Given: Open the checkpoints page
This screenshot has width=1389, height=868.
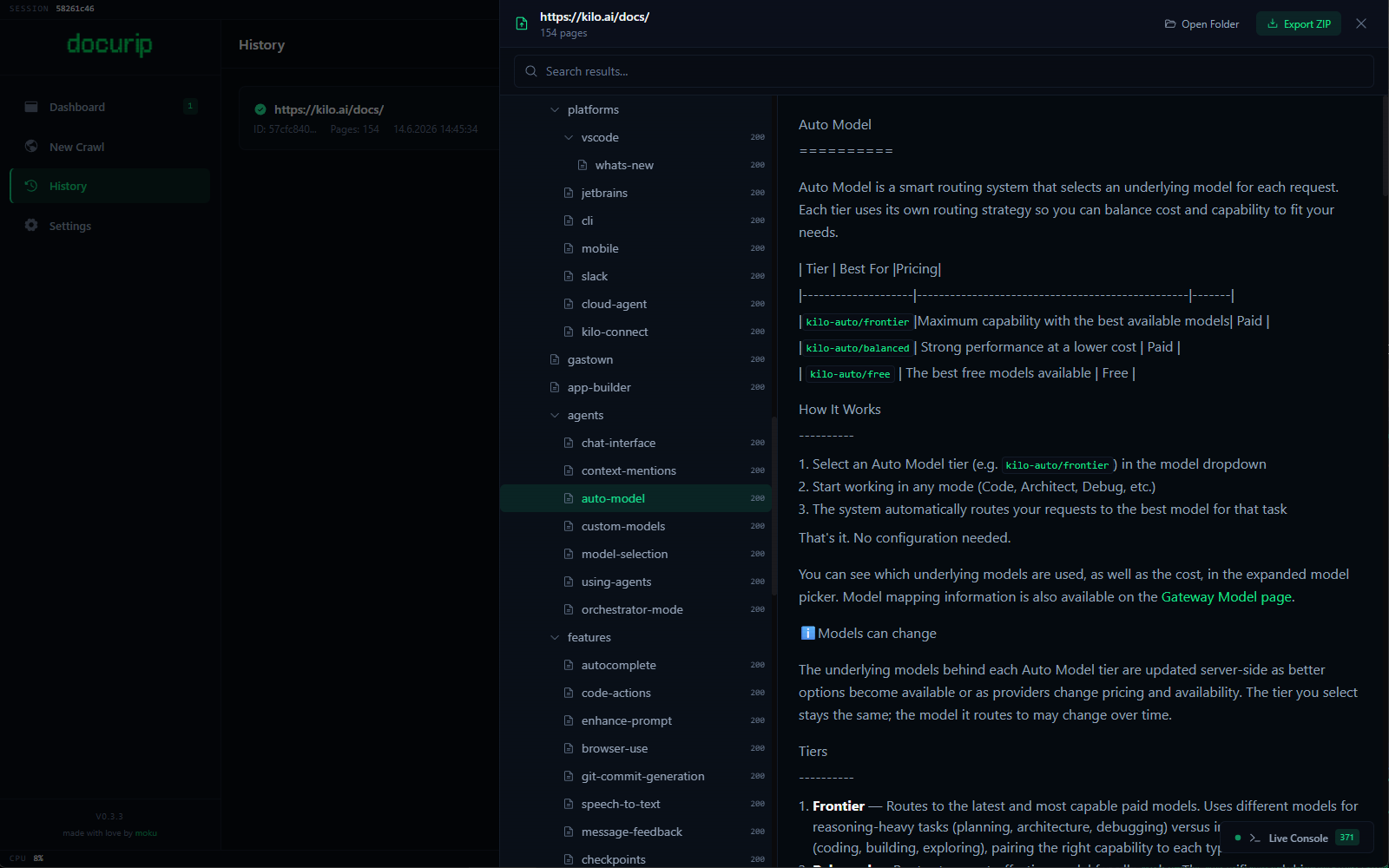Looking at the screenshot, I should [636, 858].
